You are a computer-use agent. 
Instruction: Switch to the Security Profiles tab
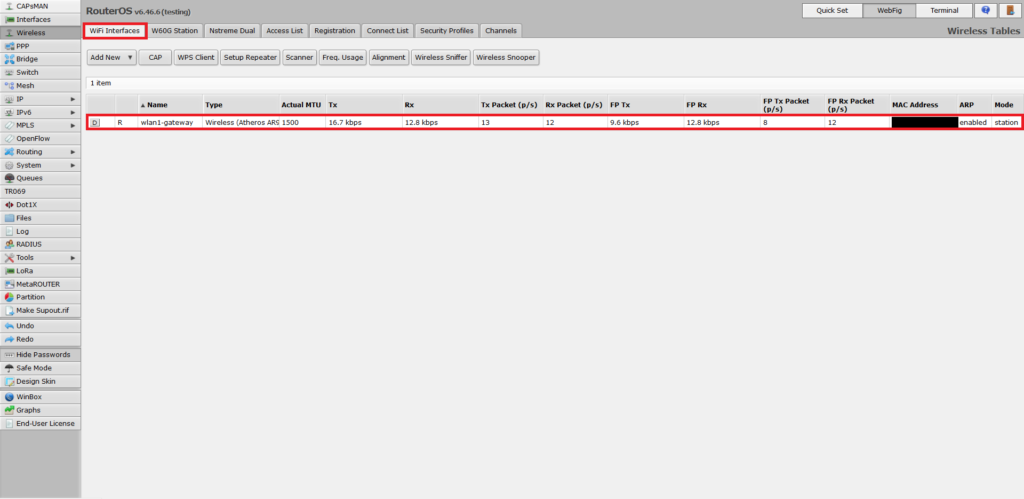coord(447,31)
